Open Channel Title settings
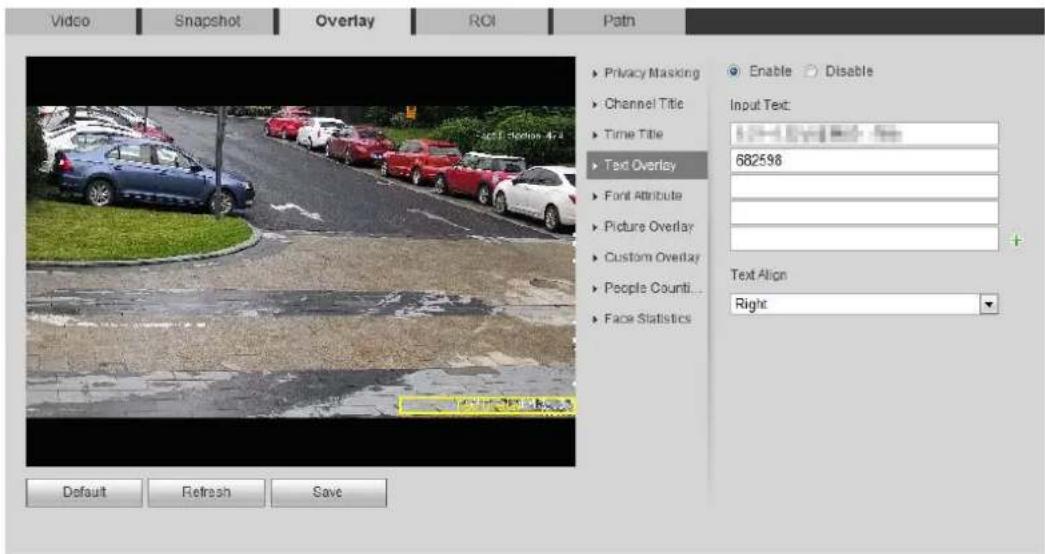 [x=646, y=103]
